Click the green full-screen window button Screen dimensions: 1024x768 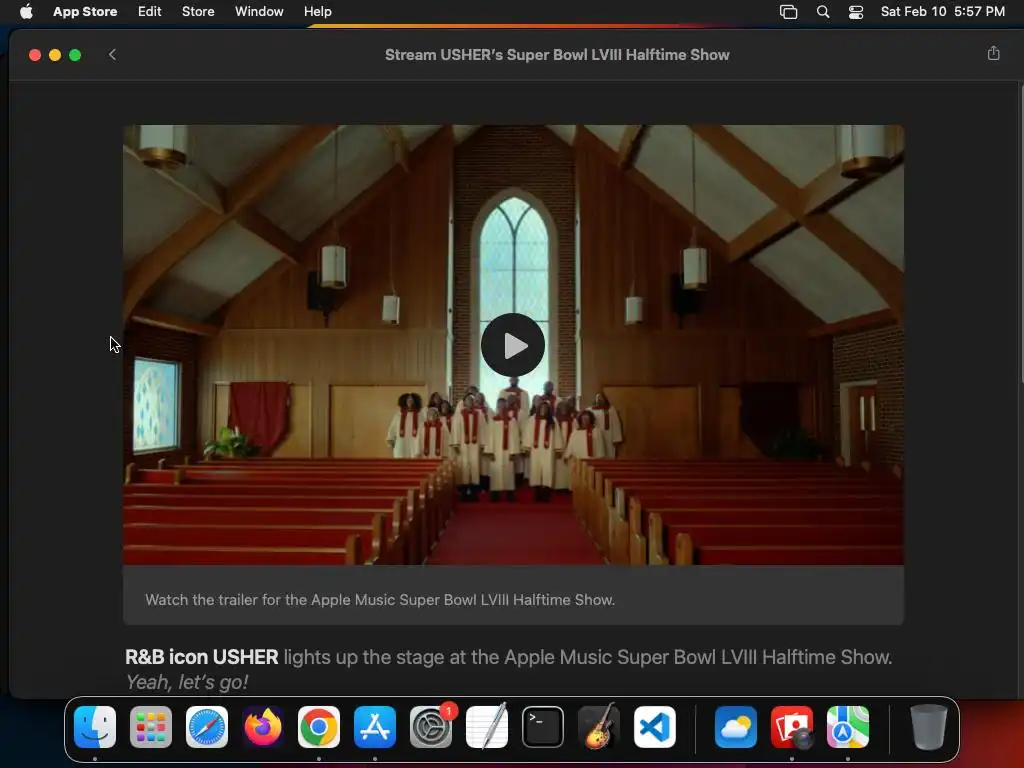coord(75,55)
